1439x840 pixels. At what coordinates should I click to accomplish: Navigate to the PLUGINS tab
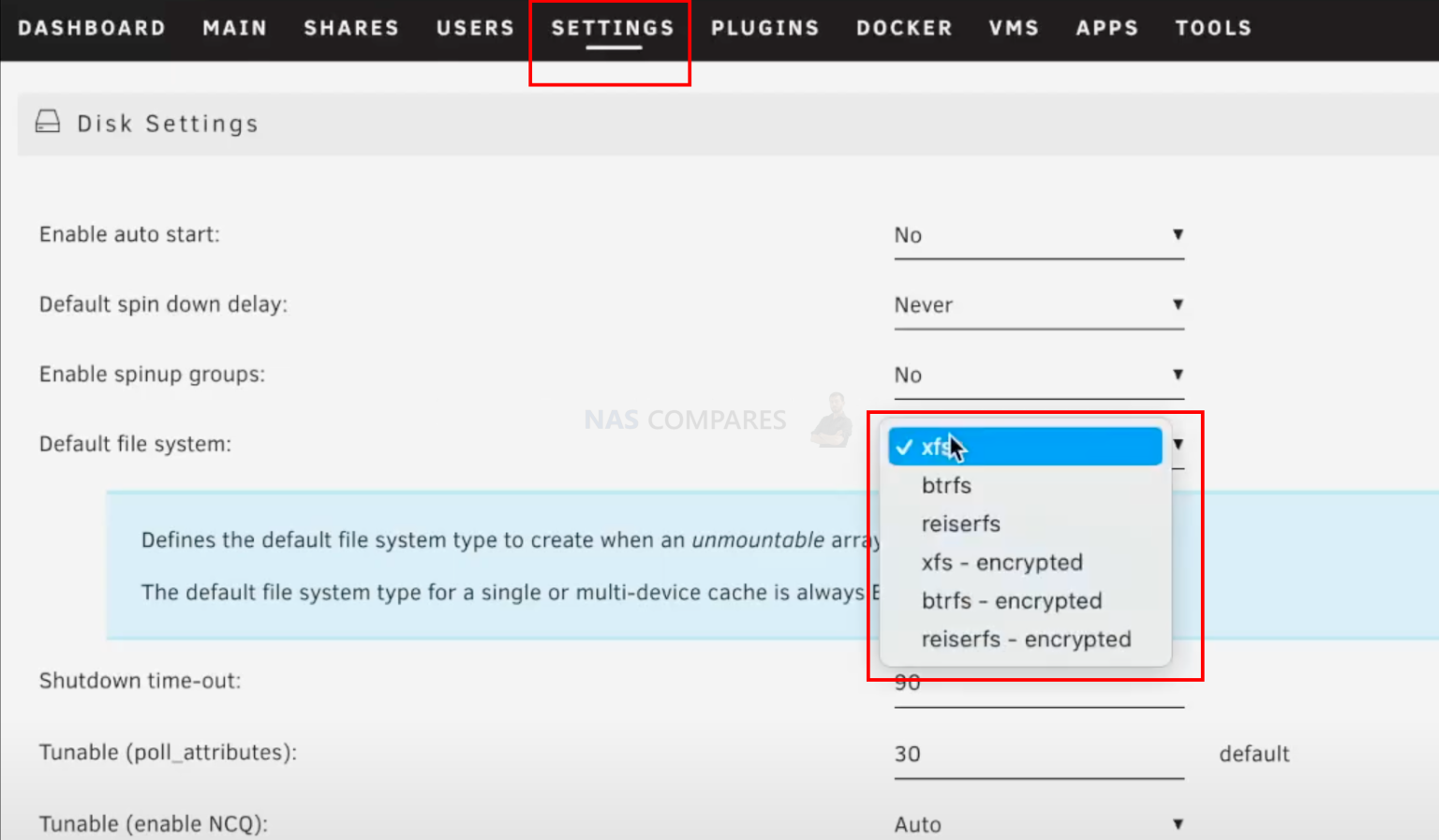(x=764, y=27)
